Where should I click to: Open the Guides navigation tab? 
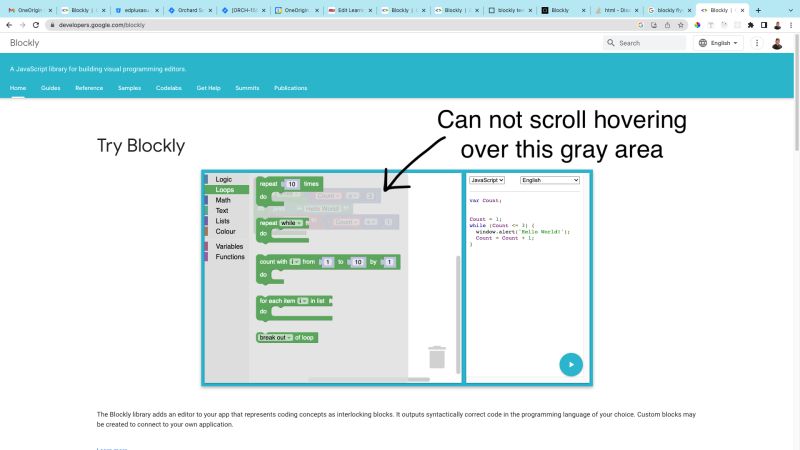[51, 88]
